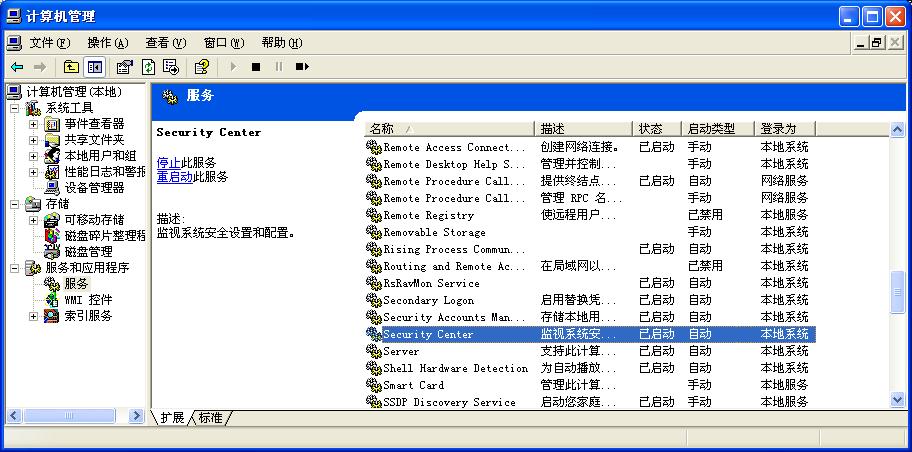
Task: Click the 重启动 service link
Action: 174,177
